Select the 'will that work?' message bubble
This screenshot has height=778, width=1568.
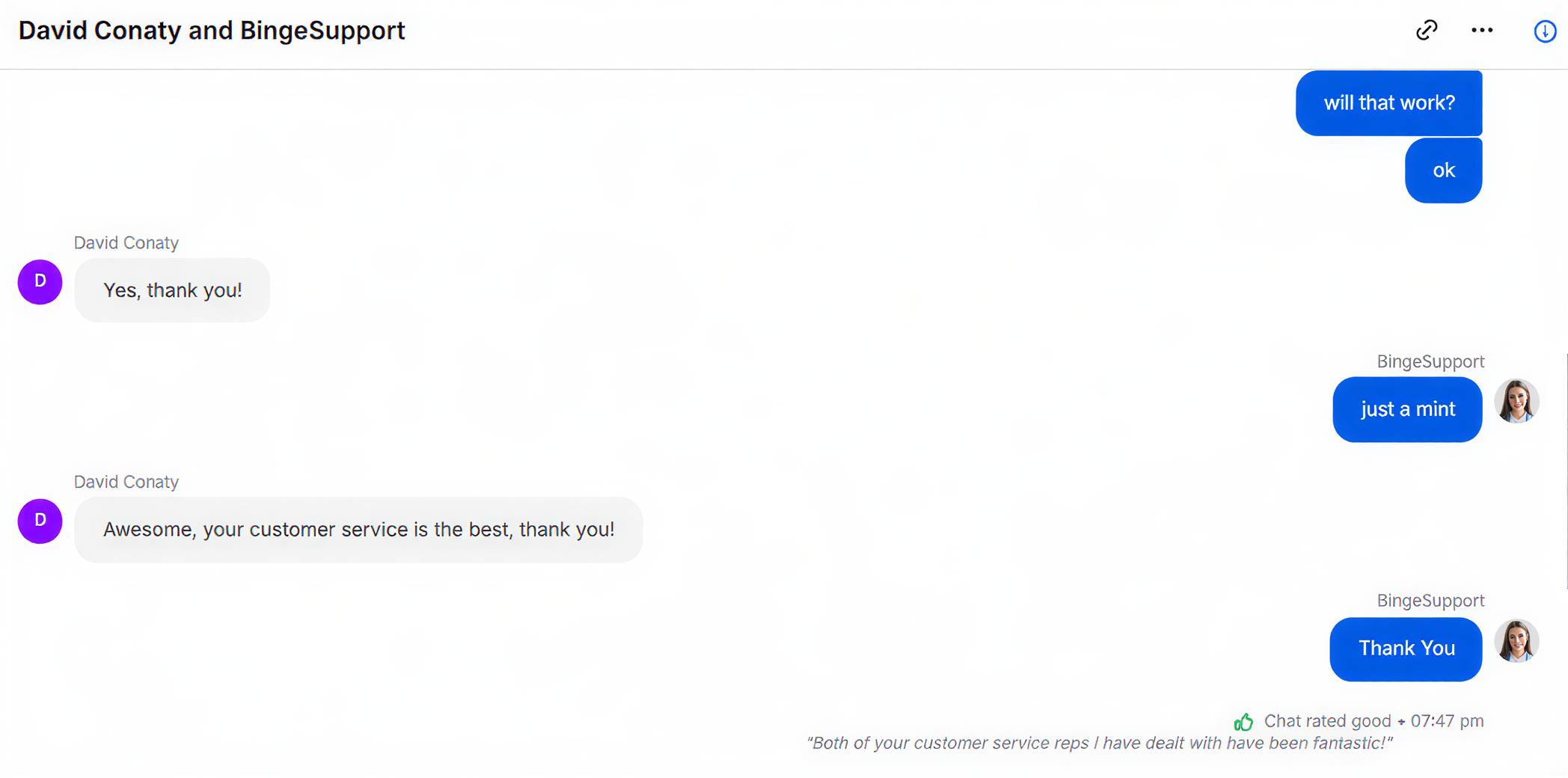point(1388,103)
